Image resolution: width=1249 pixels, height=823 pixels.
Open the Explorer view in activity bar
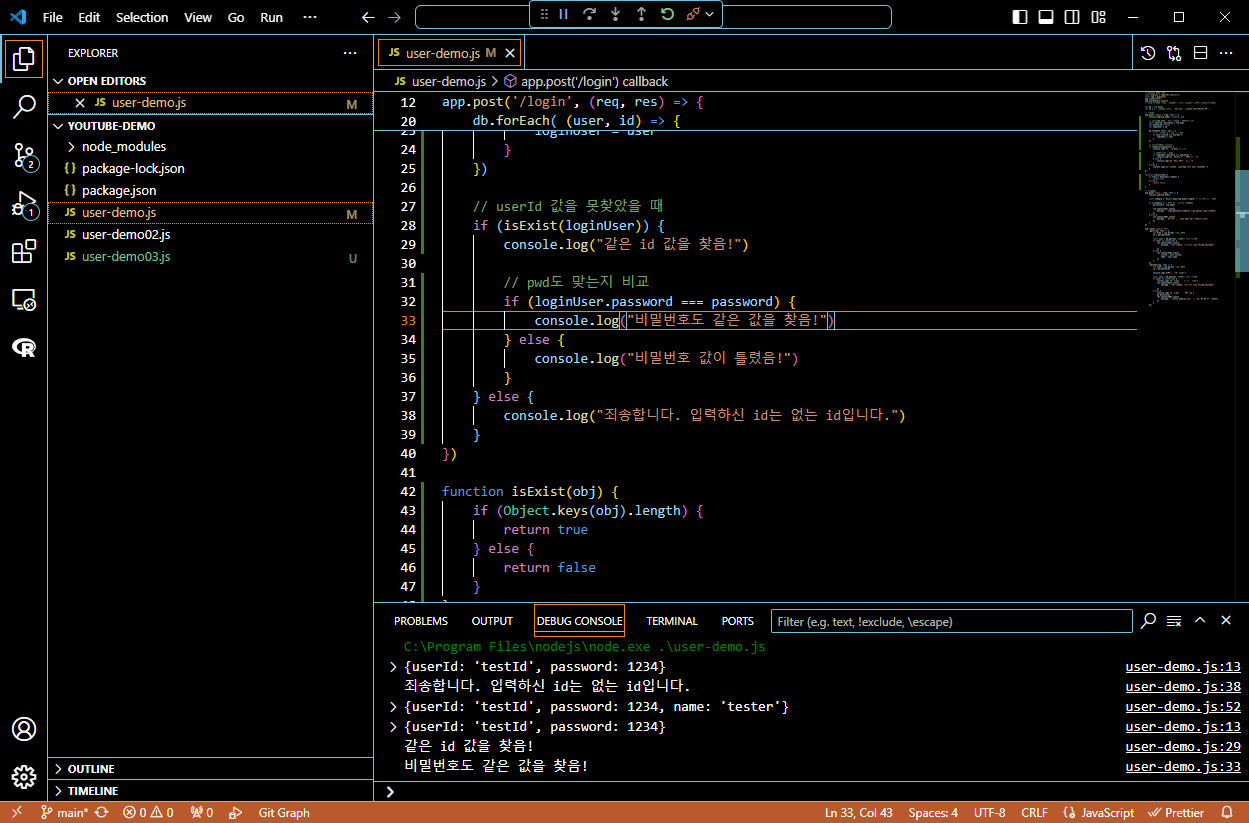pyautogui.click(x=24, y=60)
